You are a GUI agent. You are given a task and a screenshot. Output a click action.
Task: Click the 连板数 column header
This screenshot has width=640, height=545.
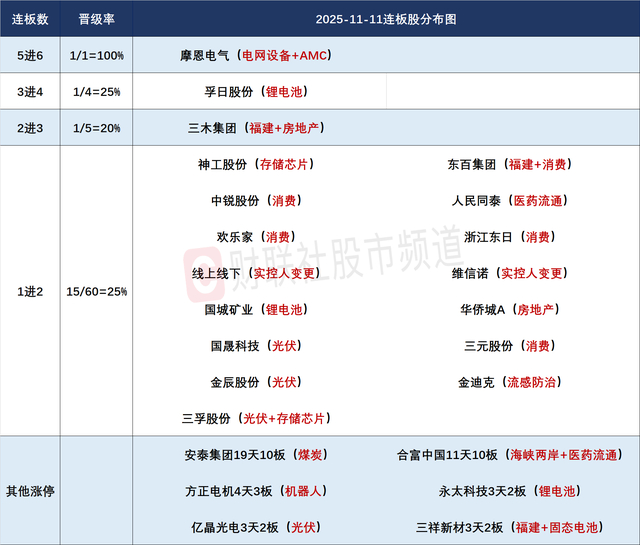[30, 19]
